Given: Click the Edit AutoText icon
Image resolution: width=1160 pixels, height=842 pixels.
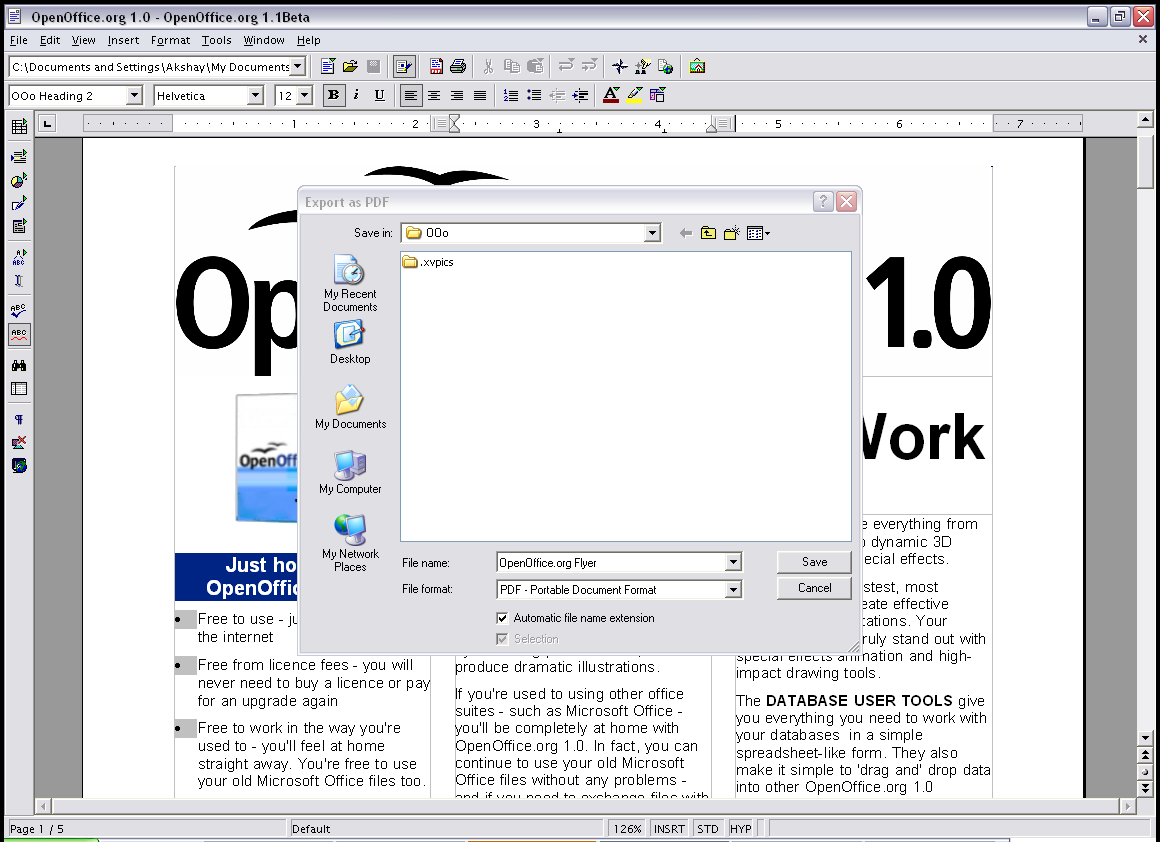Looking at the screenshot, I should [19, 257].
